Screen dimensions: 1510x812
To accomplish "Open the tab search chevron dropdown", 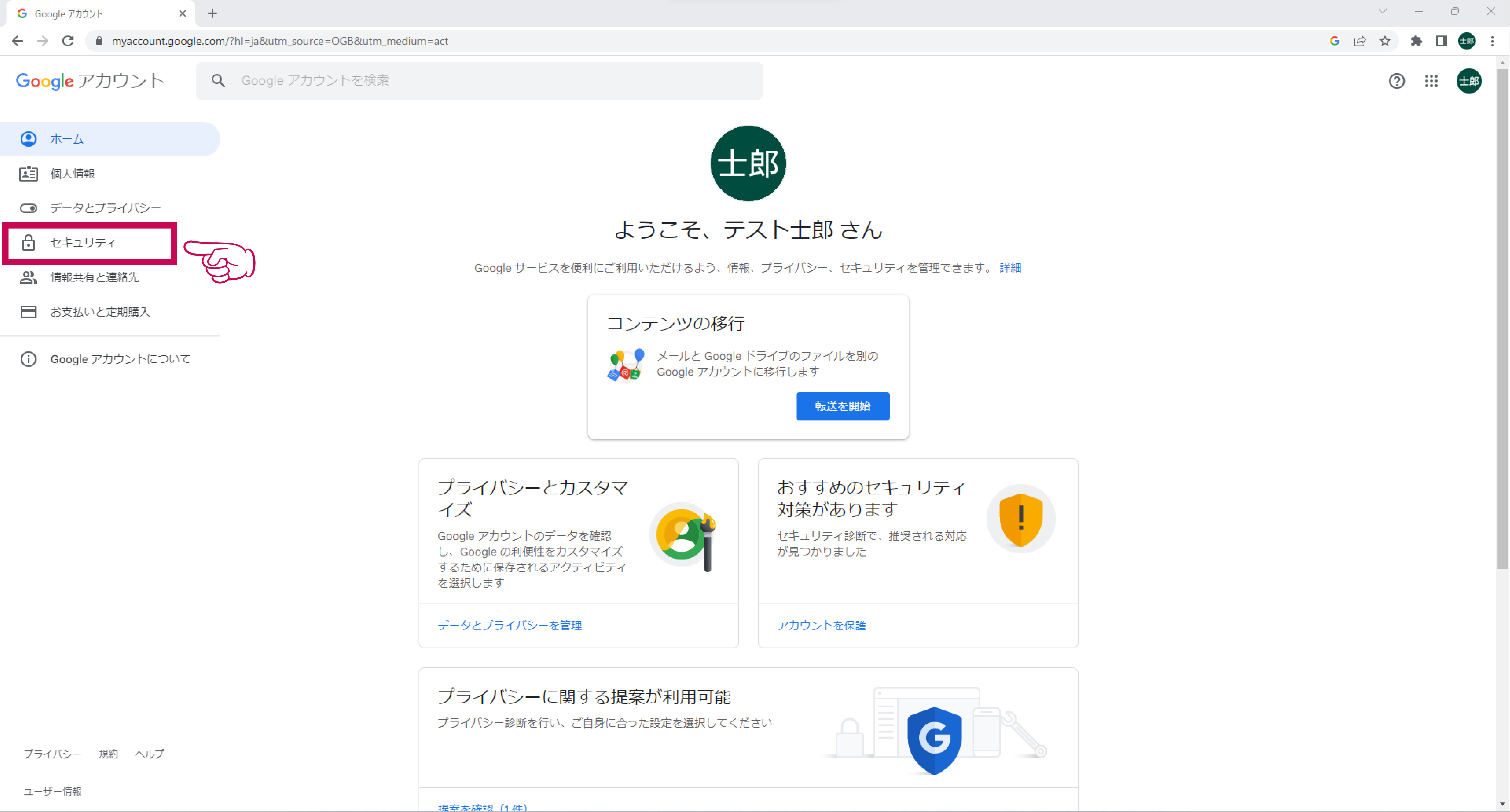I will click(1382, 11).
